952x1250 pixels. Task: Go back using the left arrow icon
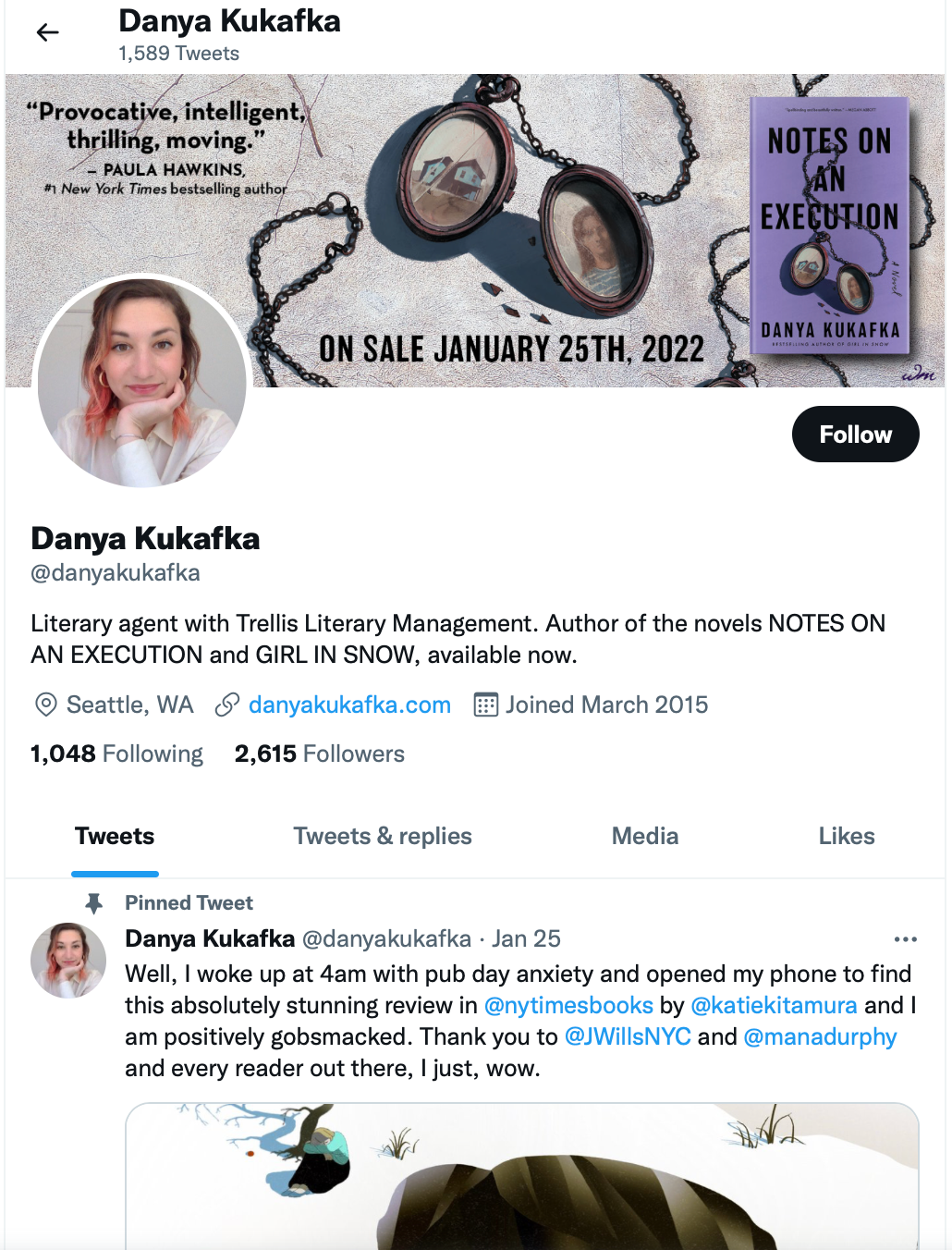[x=48, y=33]
